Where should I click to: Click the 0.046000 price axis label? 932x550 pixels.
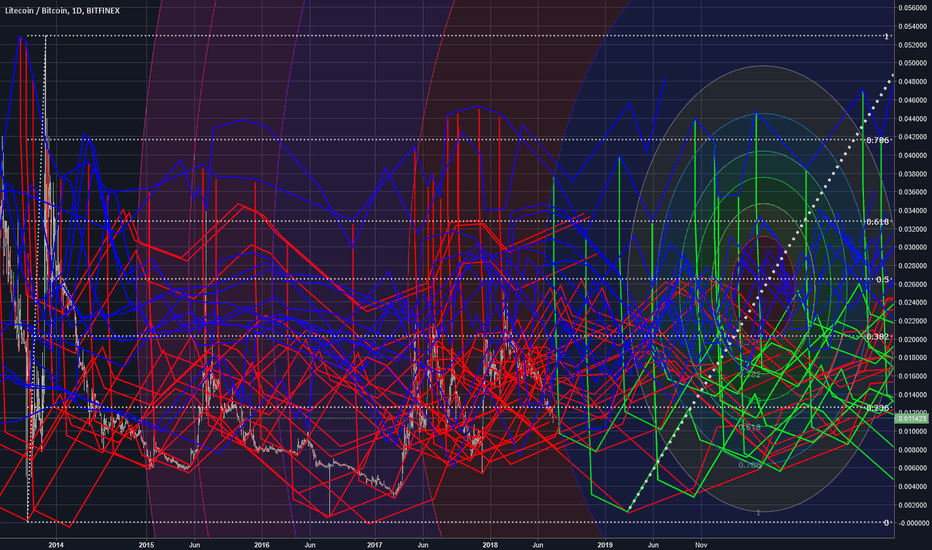pos(914,100)
